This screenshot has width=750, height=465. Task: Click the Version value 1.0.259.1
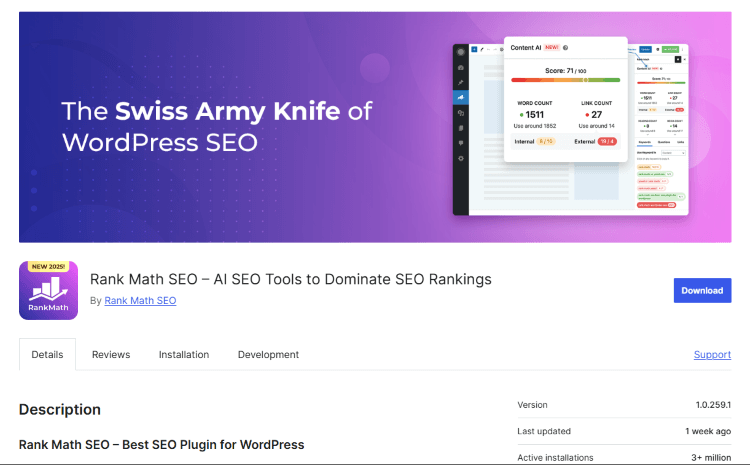(x=713, y=405)
